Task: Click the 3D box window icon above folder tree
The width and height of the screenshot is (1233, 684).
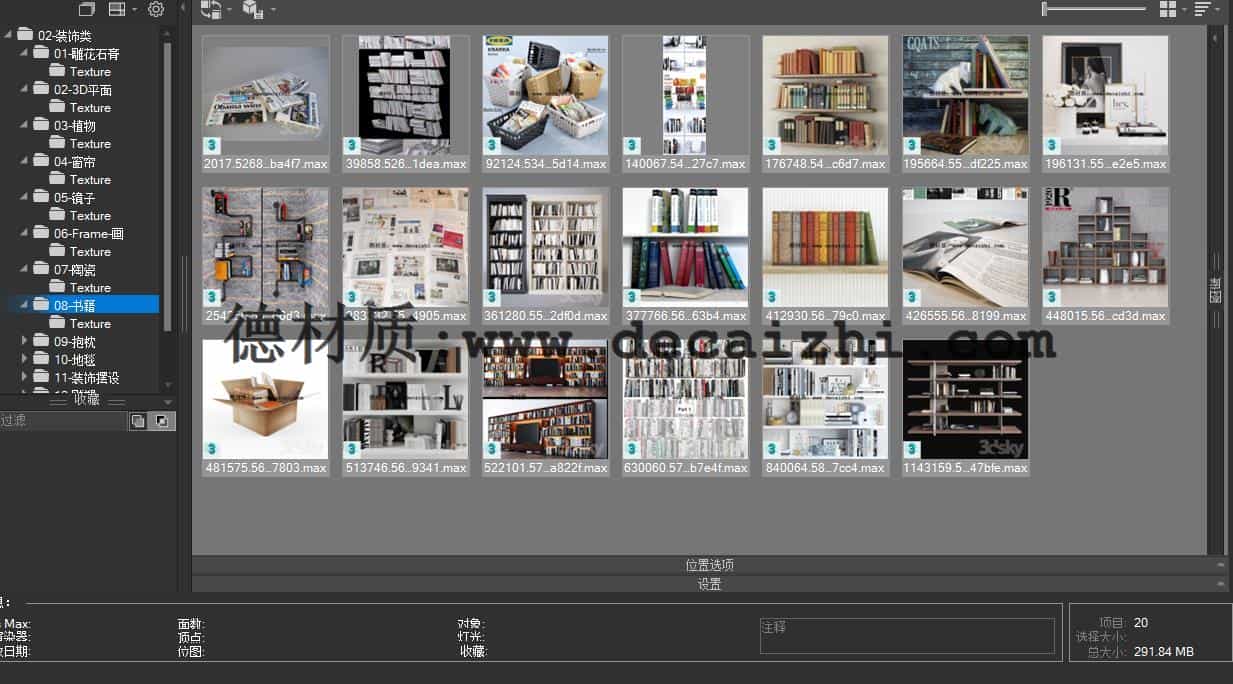Action: point(87,10)
